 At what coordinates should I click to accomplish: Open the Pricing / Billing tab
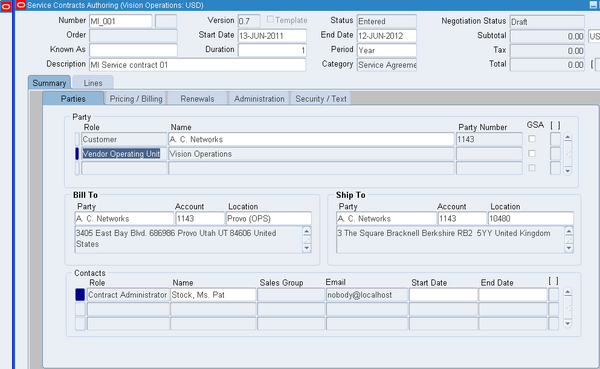(136, 99)
